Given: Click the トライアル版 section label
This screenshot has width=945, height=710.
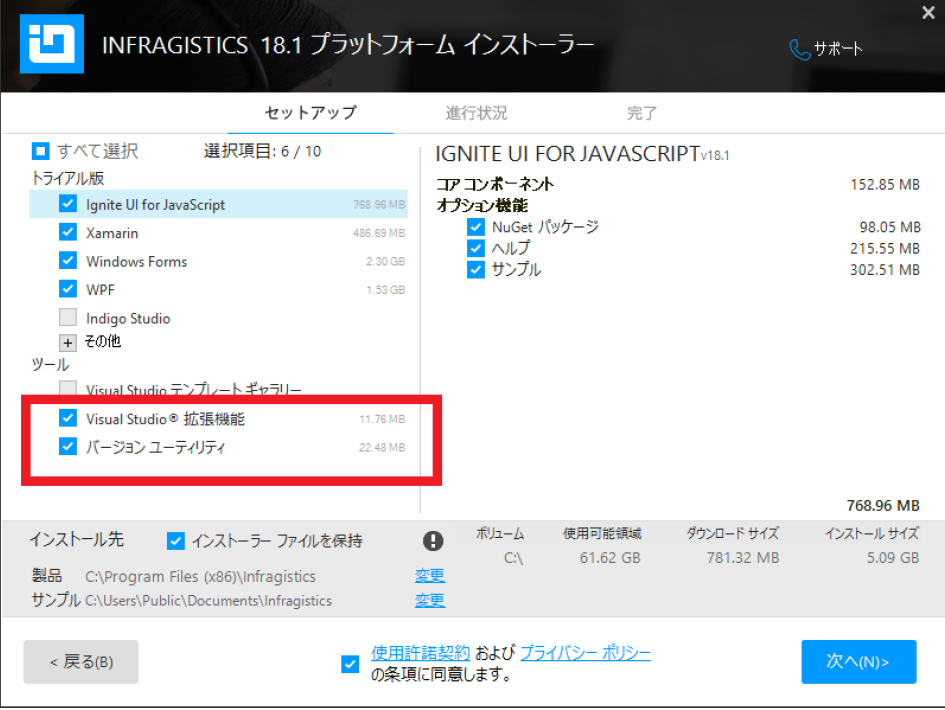Looking at the screenshot, I should [68, 178].
